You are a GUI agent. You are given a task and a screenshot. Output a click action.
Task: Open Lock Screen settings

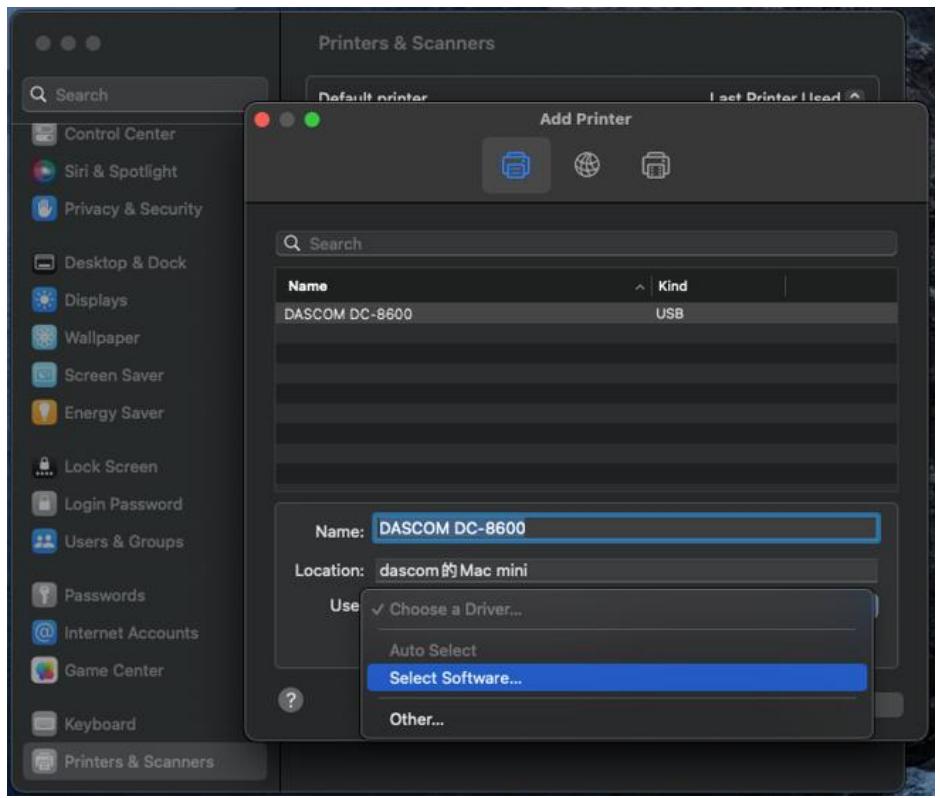pos(111,466)
